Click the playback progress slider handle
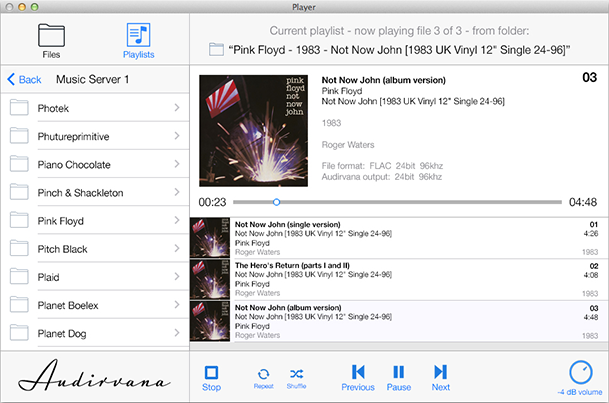609x403 pixels. click(276, 202)
